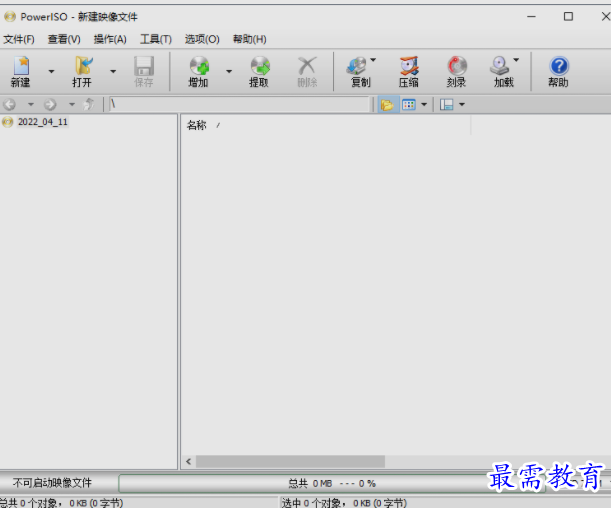Open the 工具(T) menu

pos(156,39)
